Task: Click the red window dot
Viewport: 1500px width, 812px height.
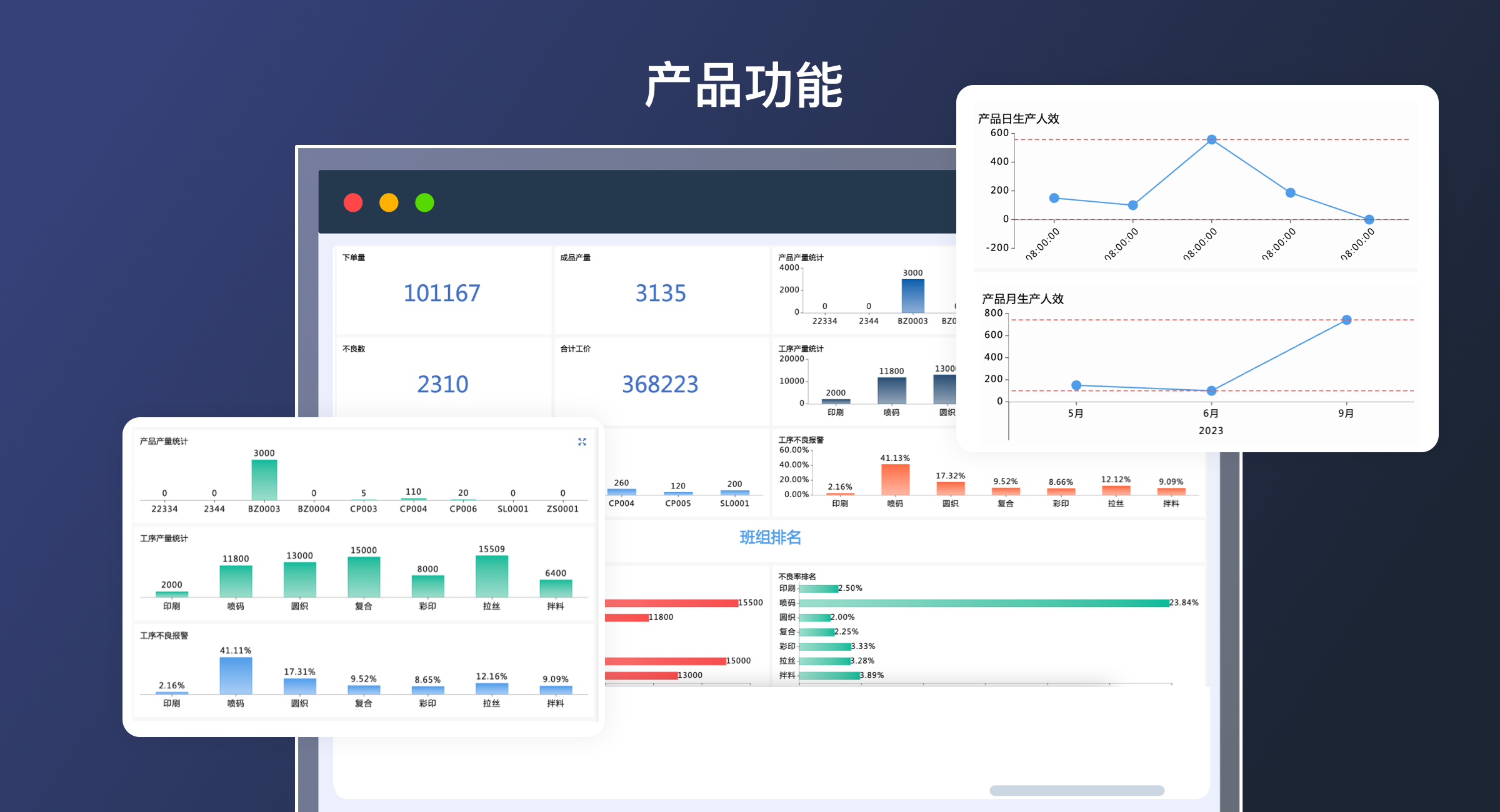Action: [x=353, y=202]
